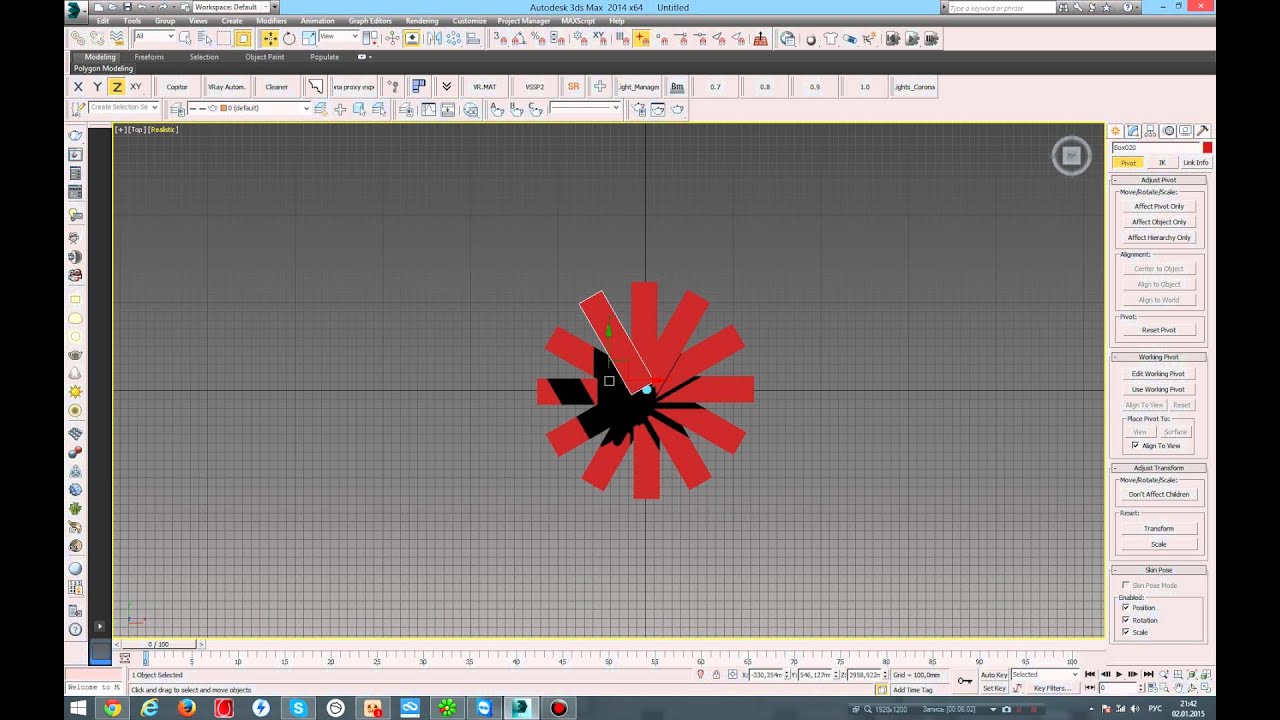Switch to the Freeform ribbon tab

149,57
